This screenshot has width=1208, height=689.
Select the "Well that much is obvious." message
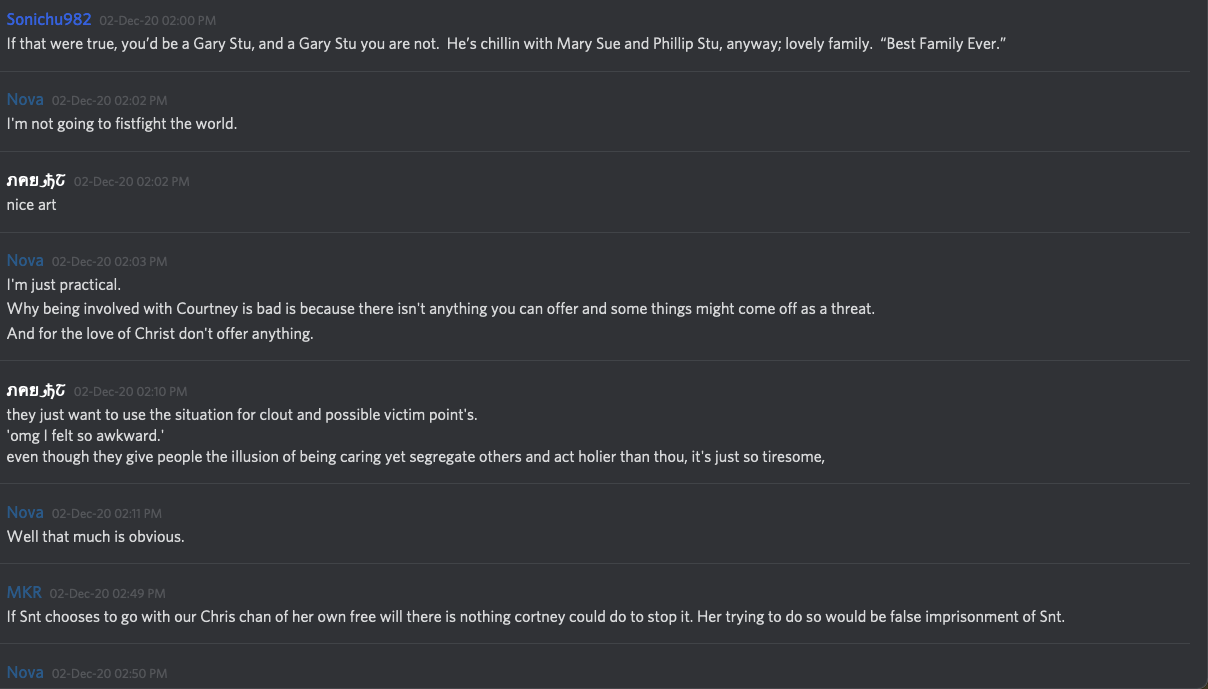(96, 537)
